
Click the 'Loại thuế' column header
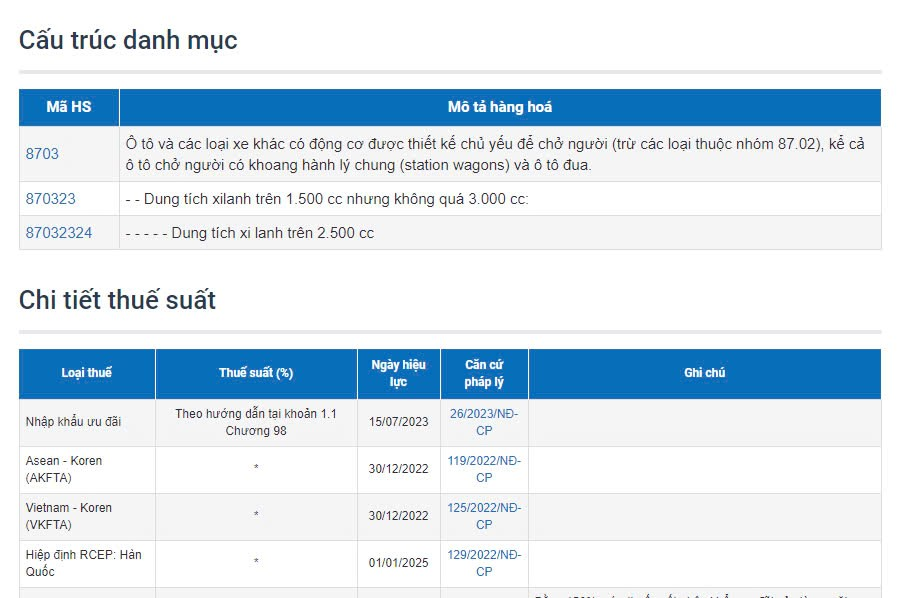click(87, 373)
